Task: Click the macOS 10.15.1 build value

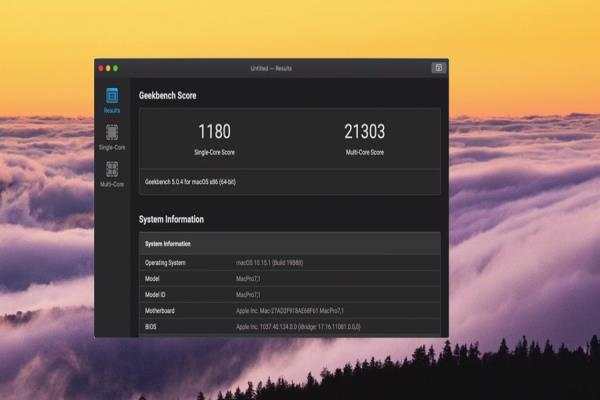Action: coord(274,262)
